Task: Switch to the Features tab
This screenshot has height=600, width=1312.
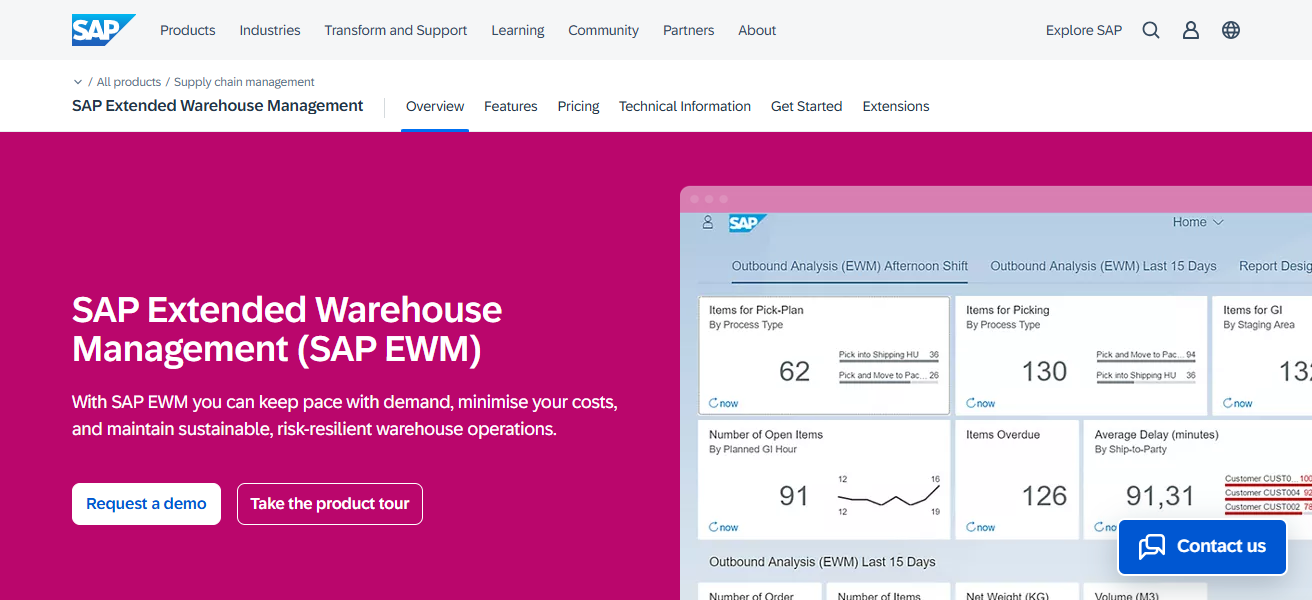Action: coord(511,106)
